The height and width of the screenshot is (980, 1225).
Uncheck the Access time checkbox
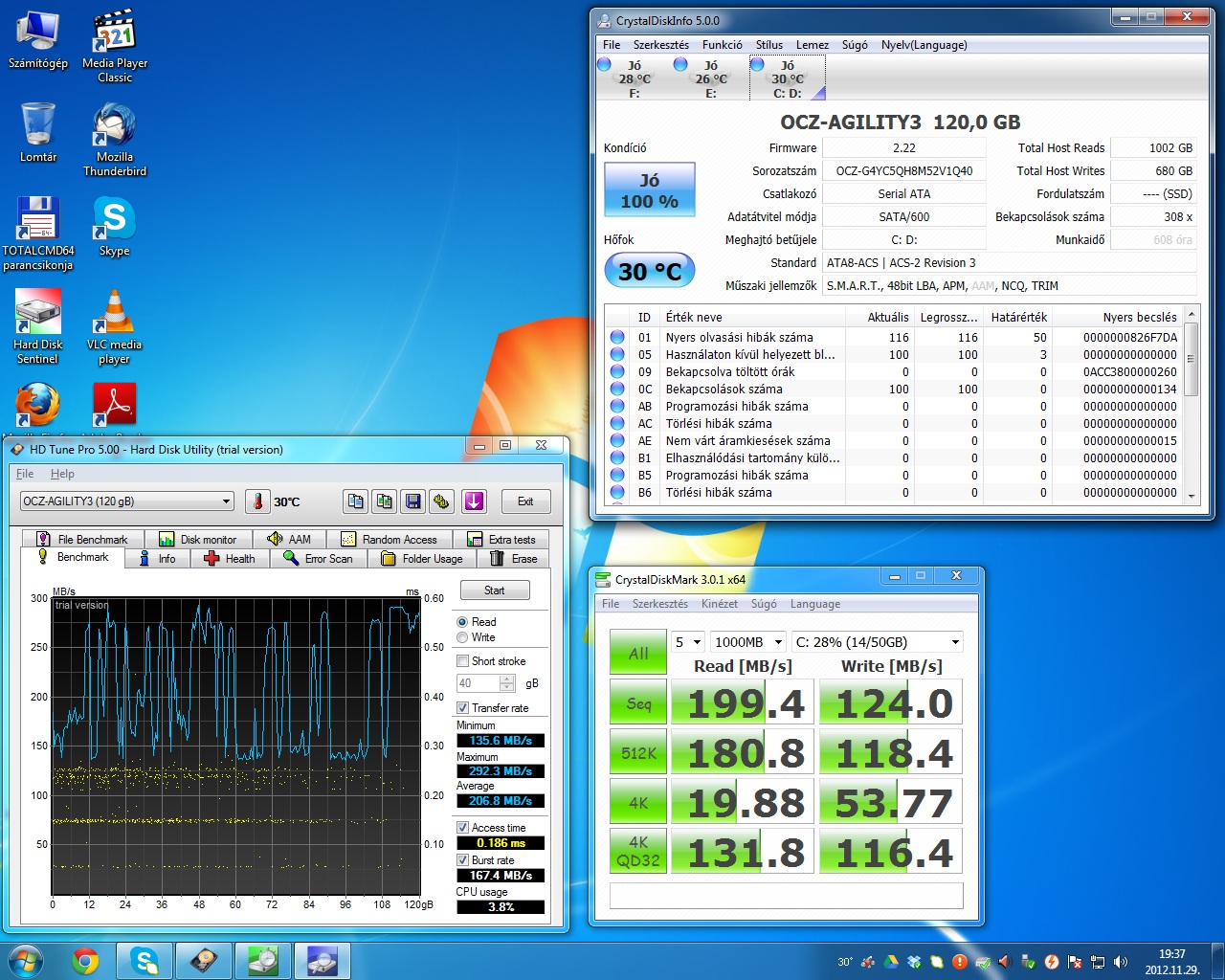(x=463, y=828)
